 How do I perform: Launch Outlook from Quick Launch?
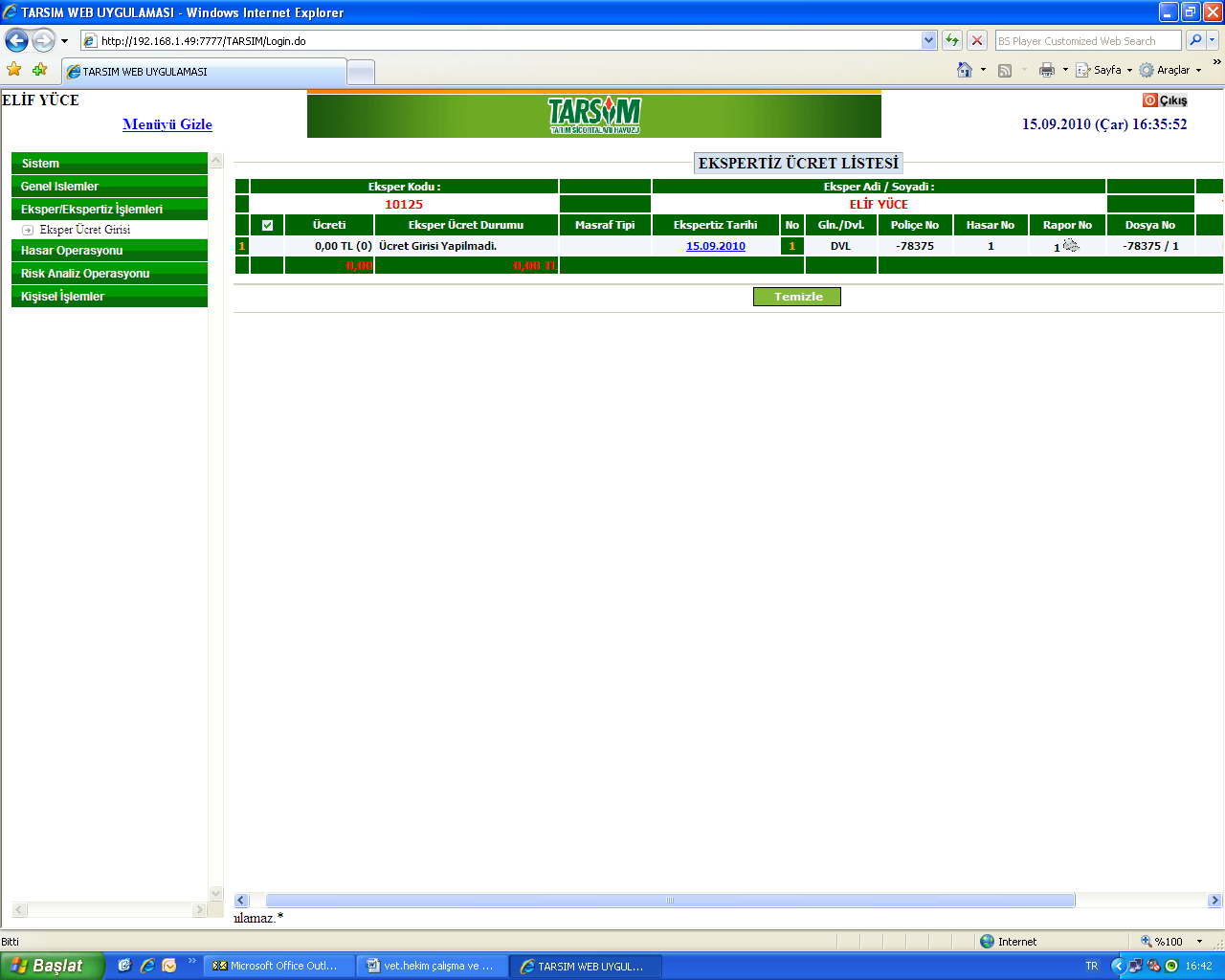tap(169, 966)
